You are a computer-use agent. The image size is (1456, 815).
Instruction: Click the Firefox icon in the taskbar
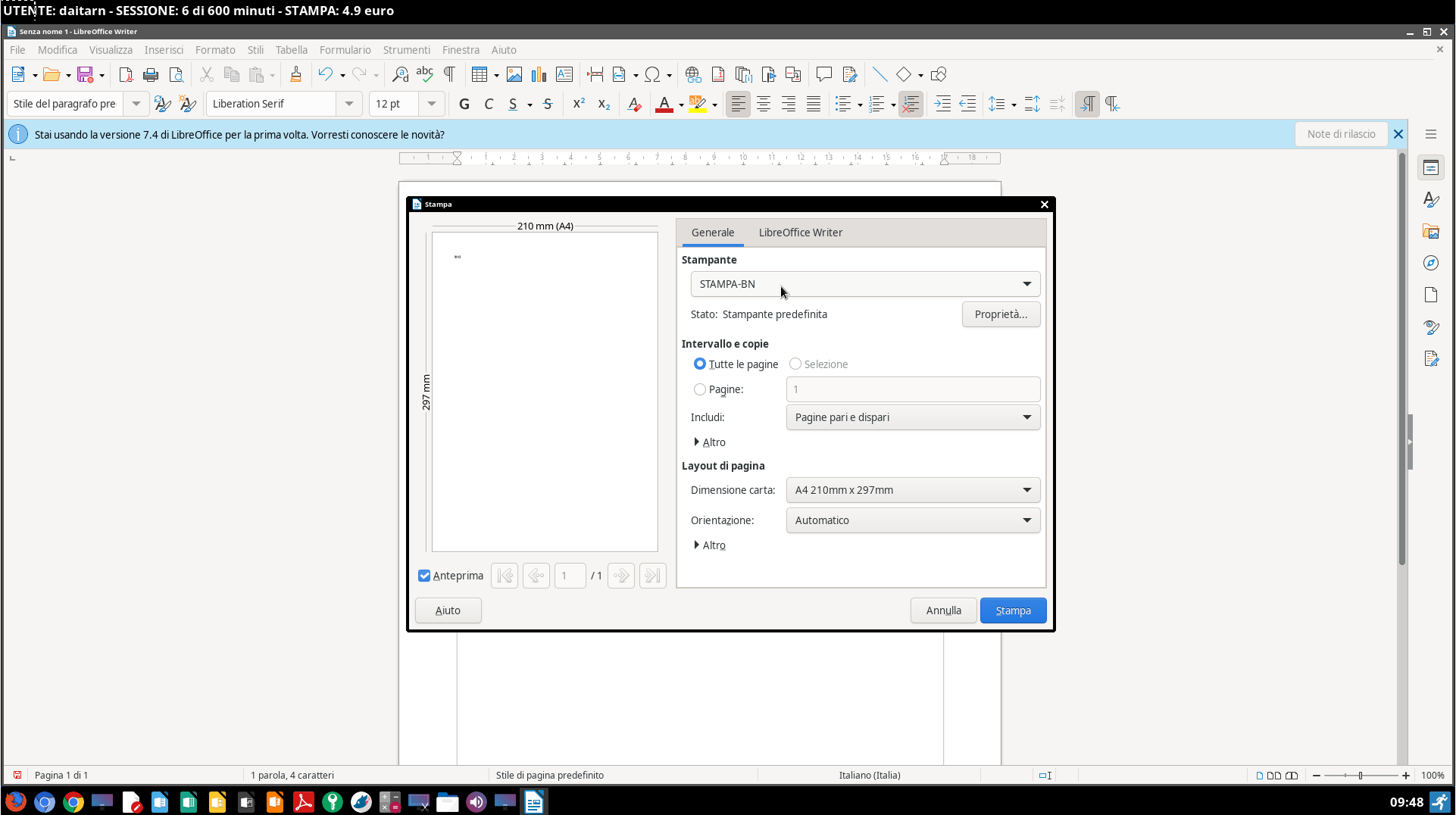(15, 801)
